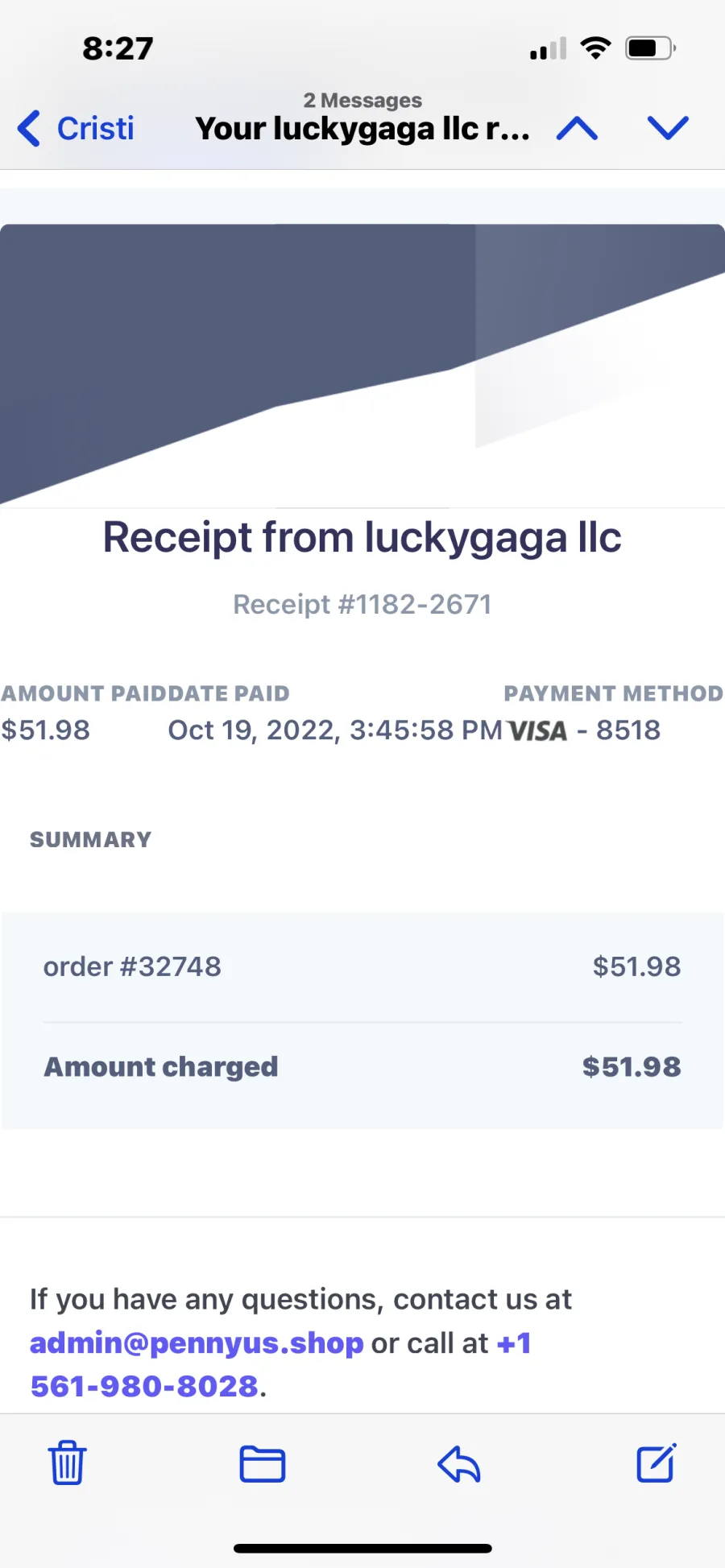Tap the home indicator bar
This screenshot has width=725, height=1568.
[x=362, y=1548]
